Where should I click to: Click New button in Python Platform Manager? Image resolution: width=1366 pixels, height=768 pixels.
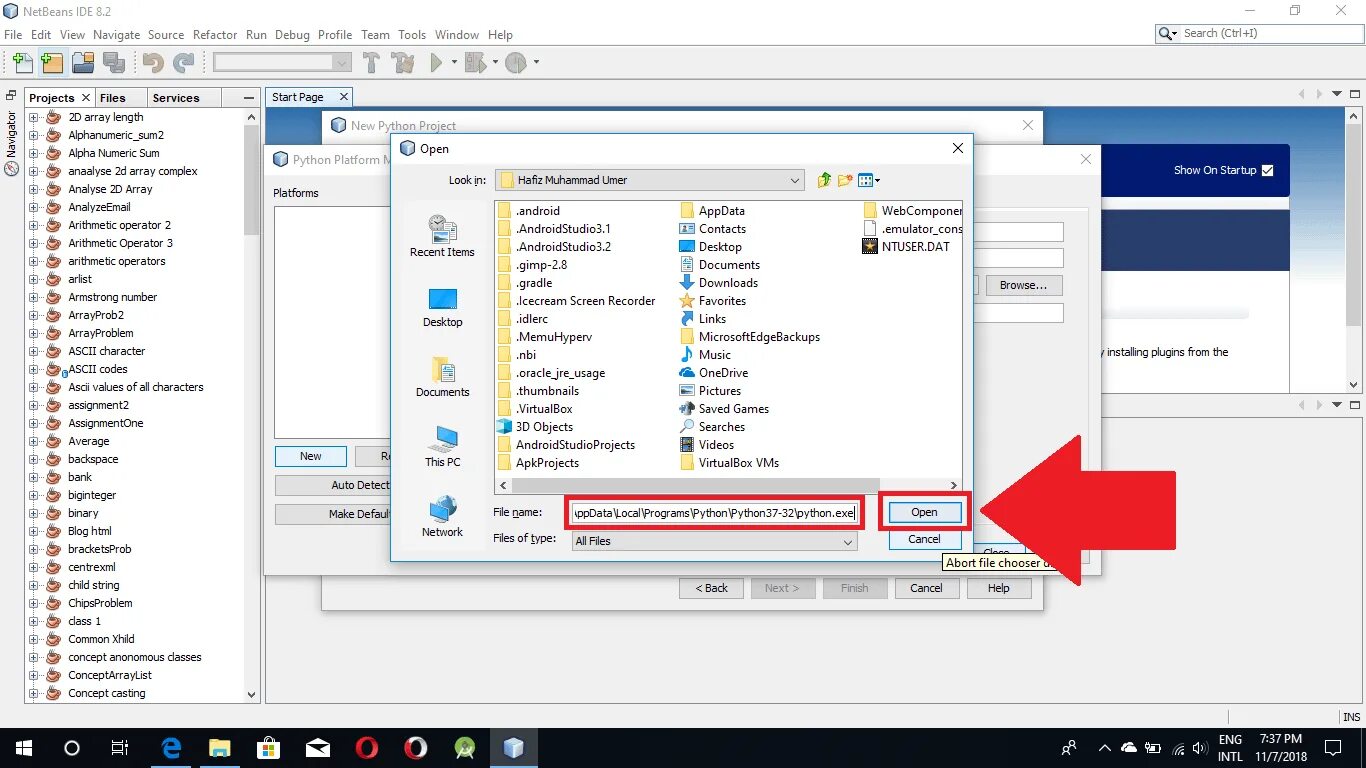pos(311,456)
